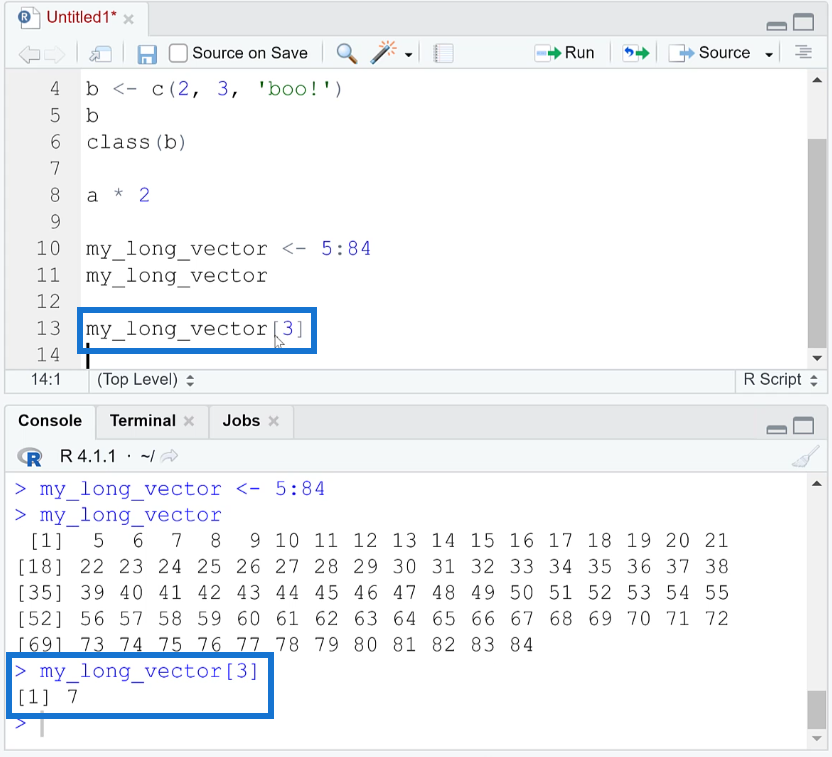Show script in new window
This screenshot has width=832, height=757.
coord(100,54)
